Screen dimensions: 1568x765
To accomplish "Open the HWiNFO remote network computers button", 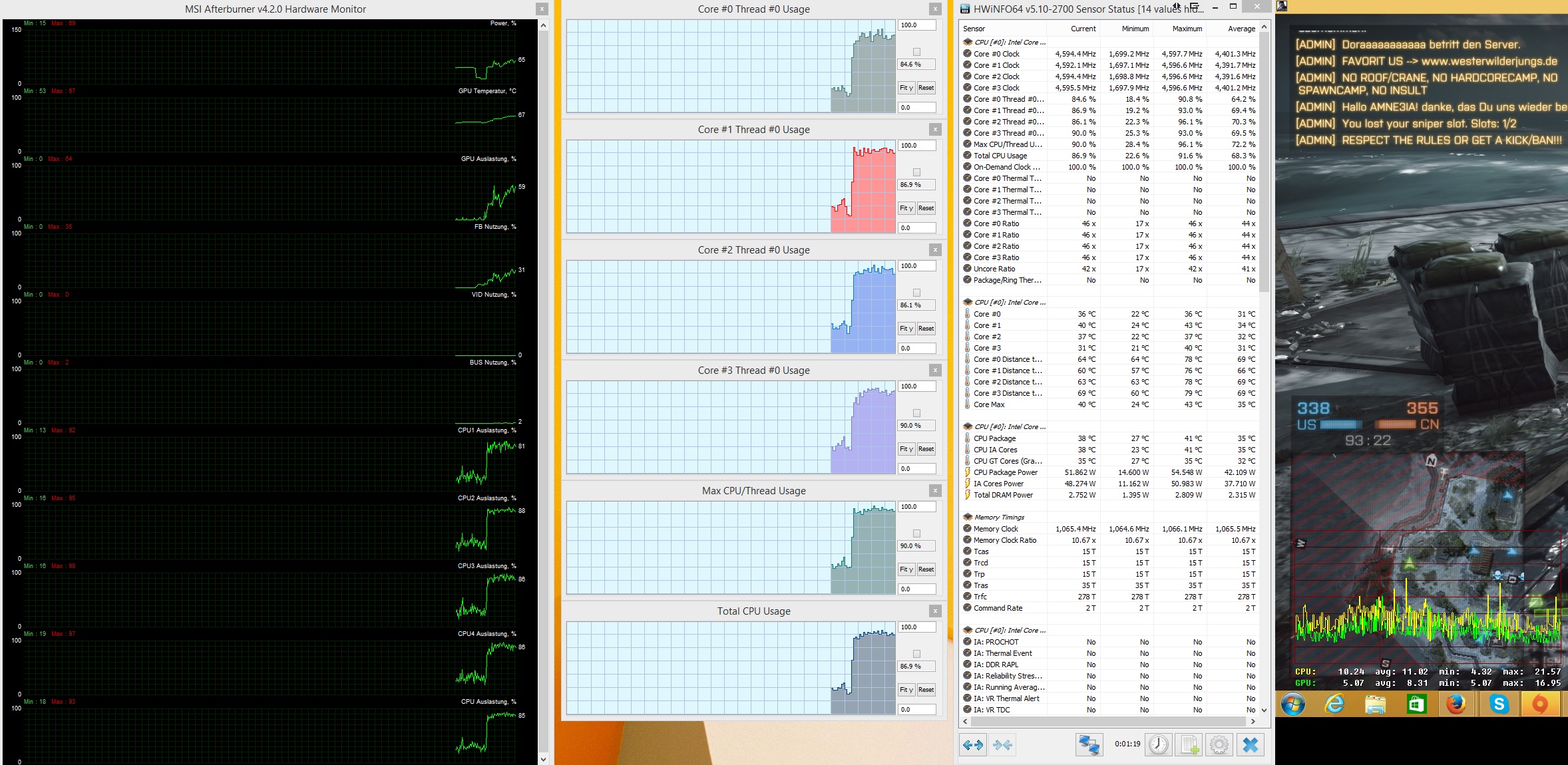I will point(1089,744).
